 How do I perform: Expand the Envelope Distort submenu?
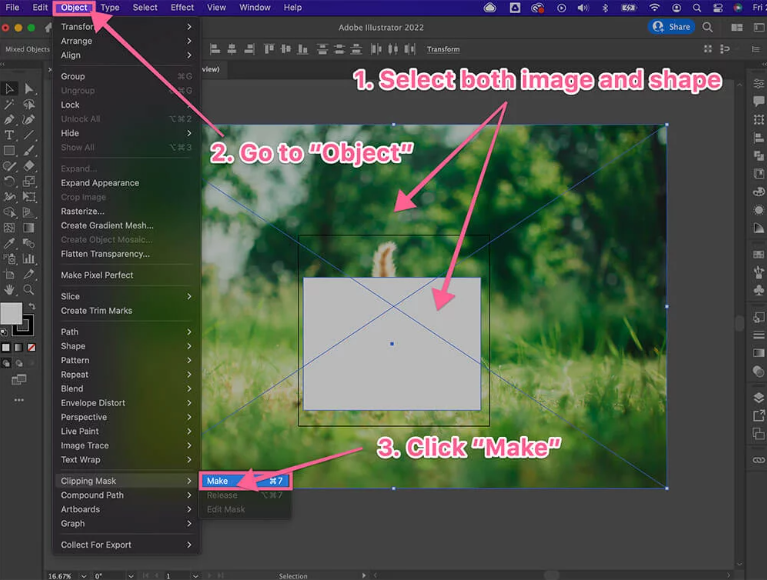click(x=126, y=402)
